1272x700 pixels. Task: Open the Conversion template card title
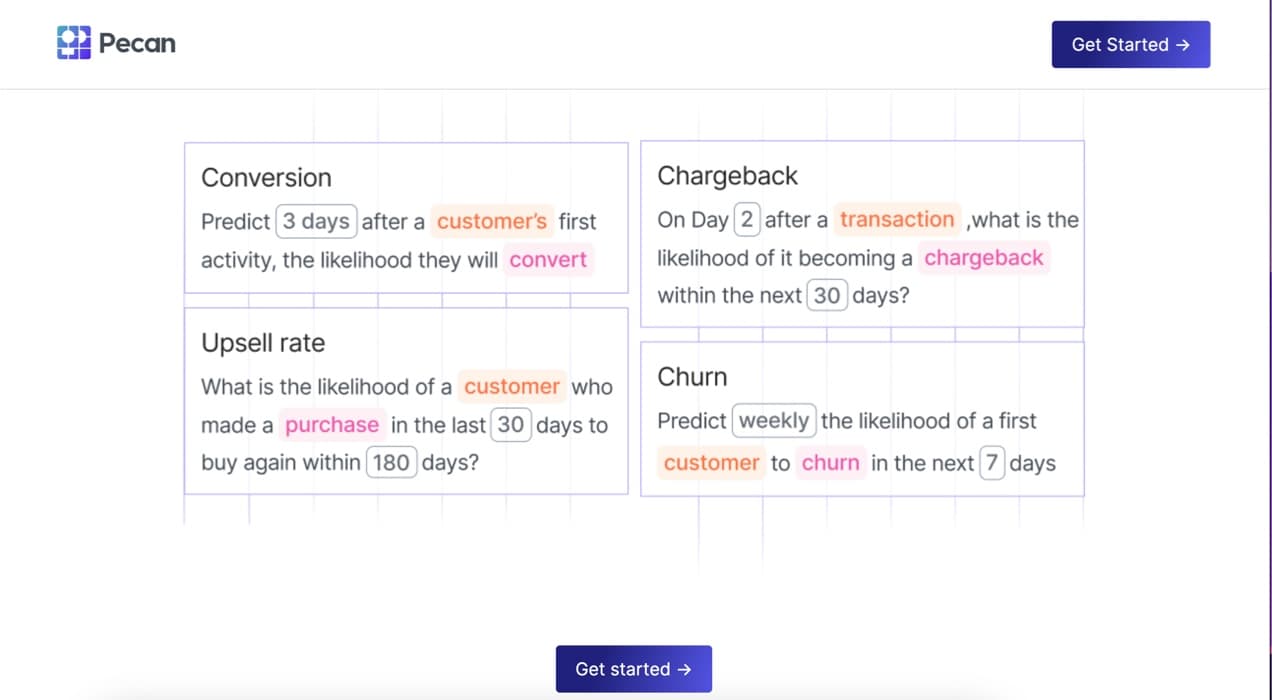[x=266, y=177]
